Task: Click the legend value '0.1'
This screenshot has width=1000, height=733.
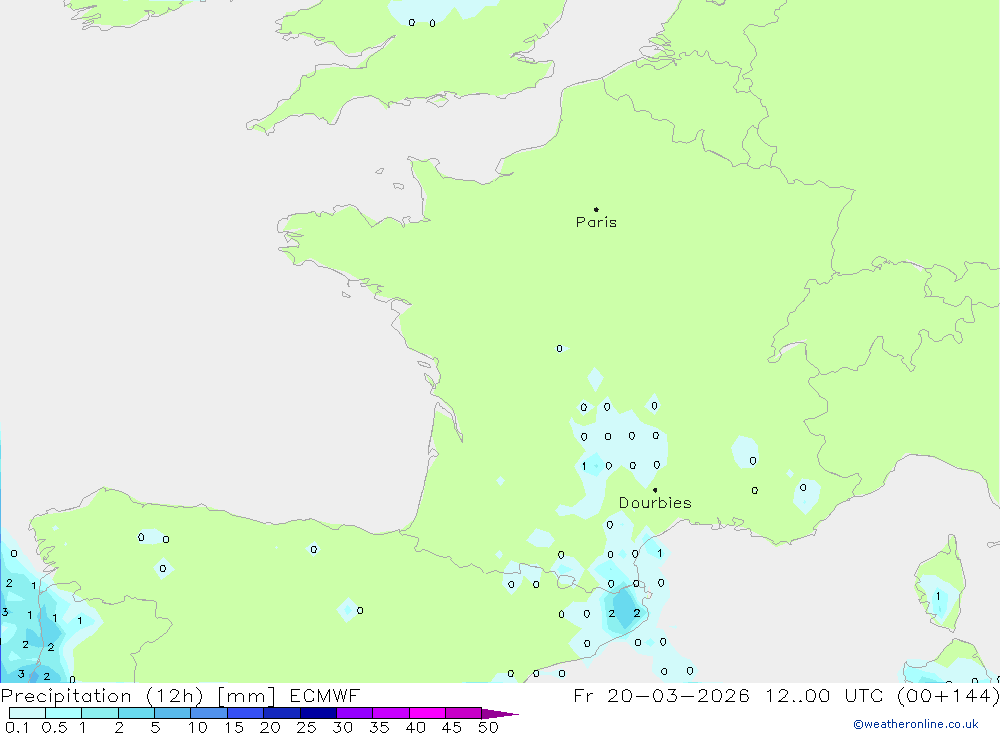Action: point(17,727)
